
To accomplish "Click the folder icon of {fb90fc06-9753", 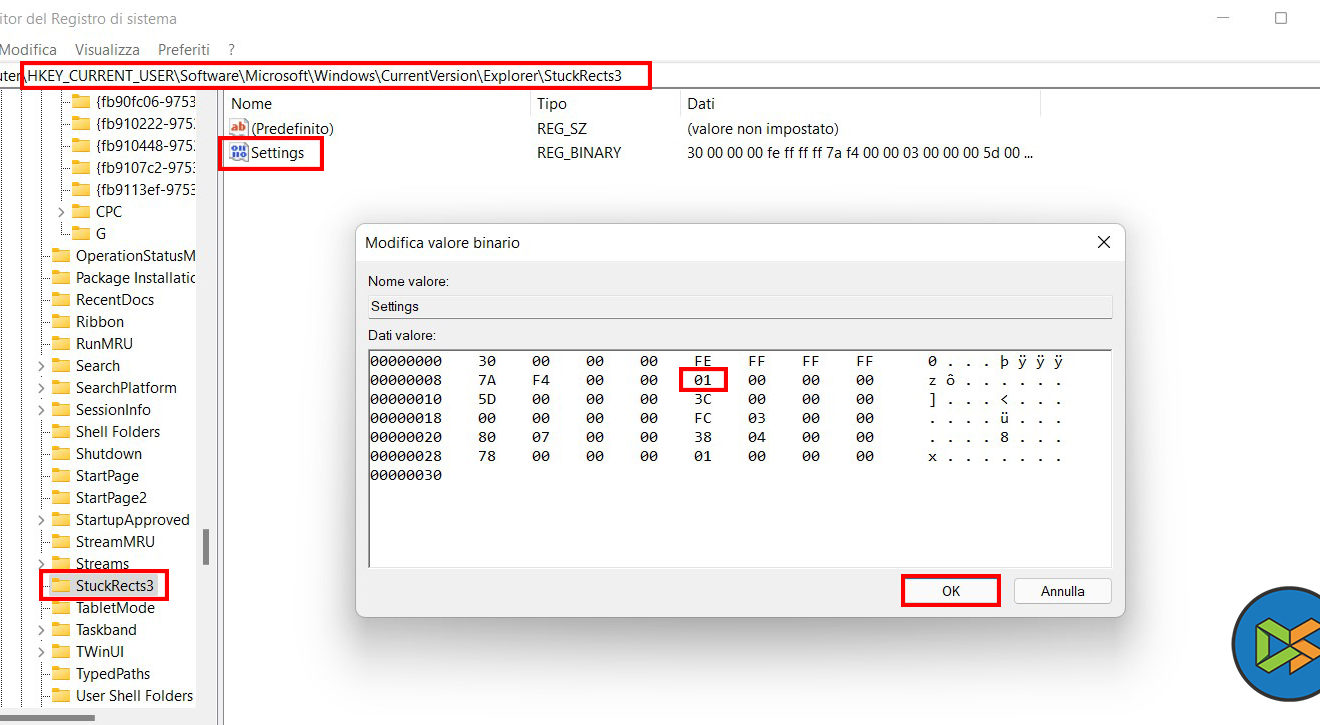I will click(81, 102).
